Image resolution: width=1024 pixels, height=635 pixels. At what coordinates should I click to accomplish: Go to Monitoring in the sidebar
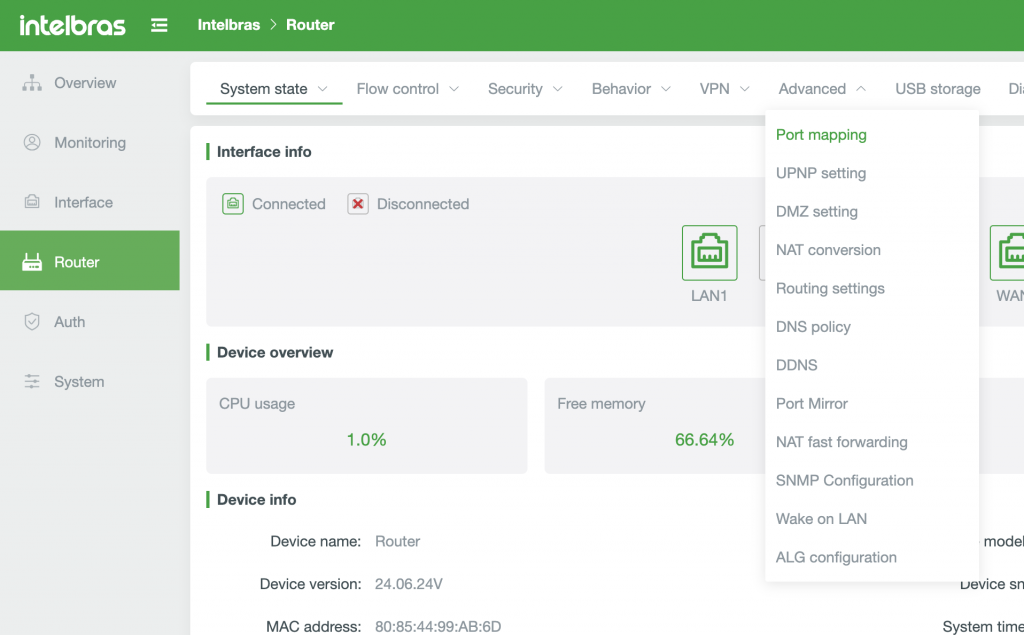[x=90, y=142]
